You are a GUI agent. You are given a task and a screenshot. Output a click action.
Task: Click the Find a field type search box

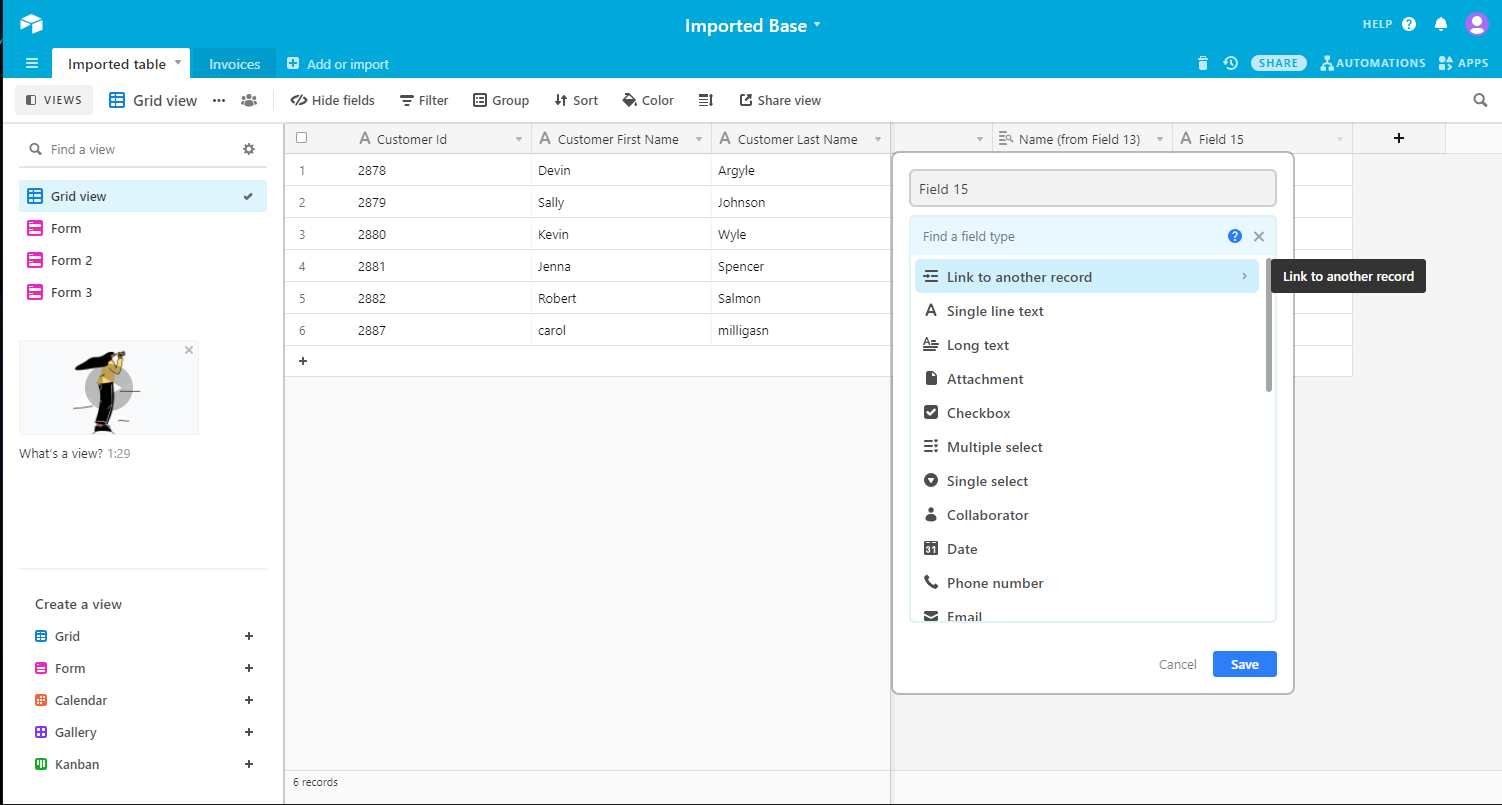point(1070,236)
